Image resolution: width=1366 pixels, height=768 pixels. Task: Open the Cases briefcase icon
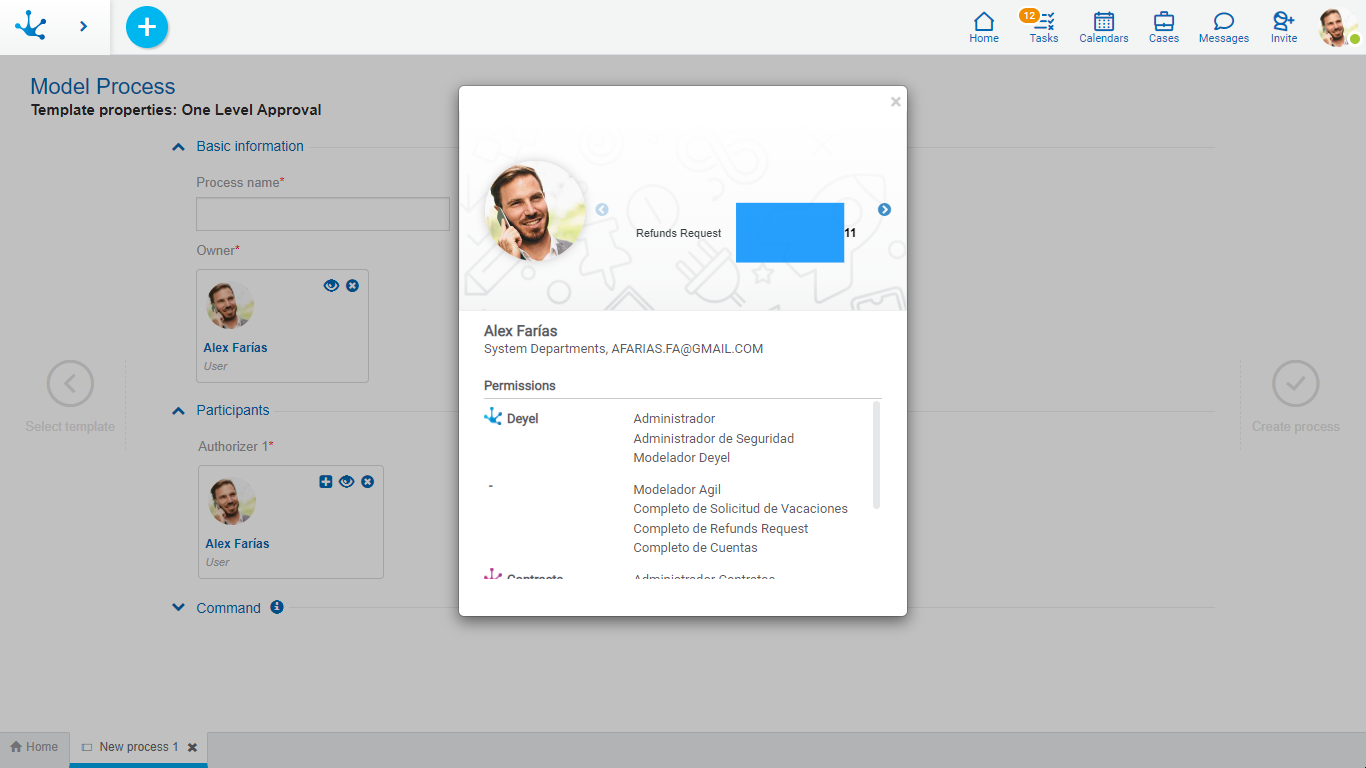(x=1164, y=27)
